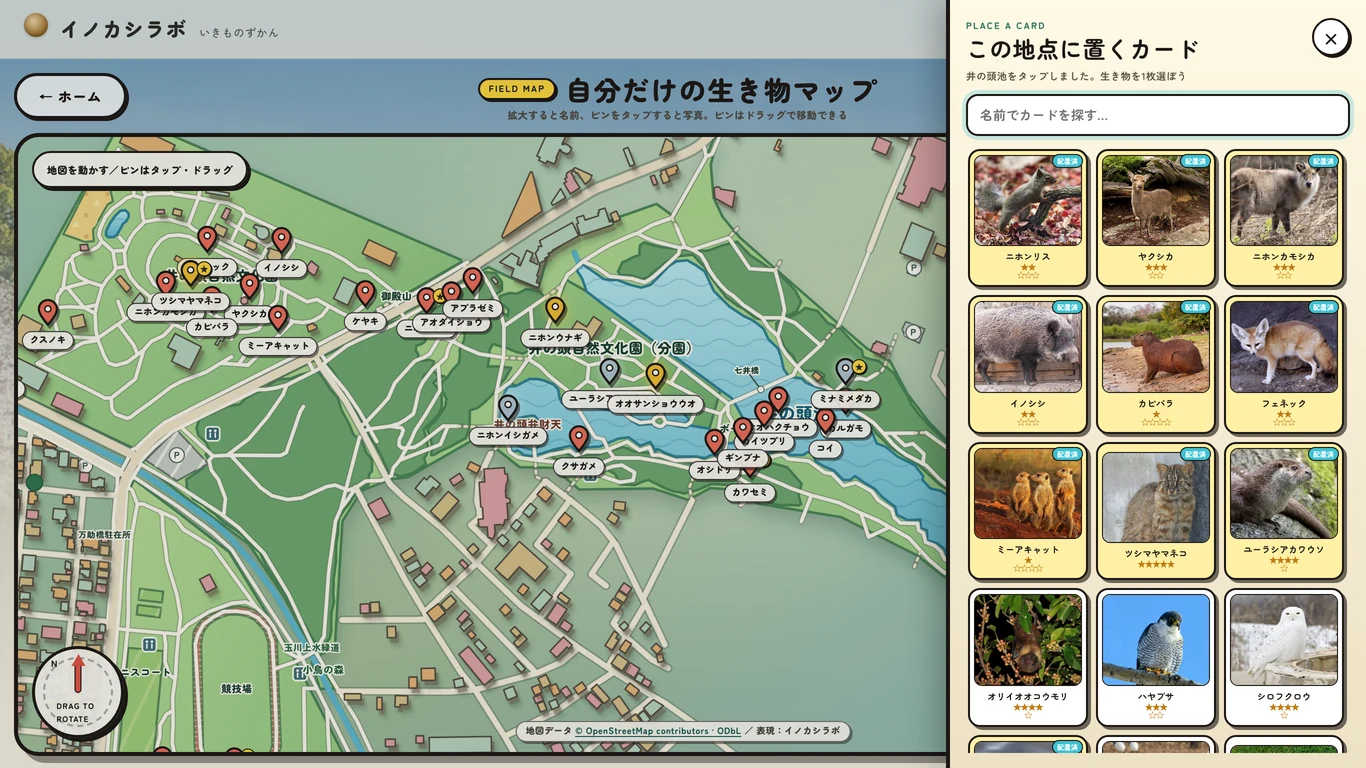Click the red pin above クスノキ

[x=47, y=313]
